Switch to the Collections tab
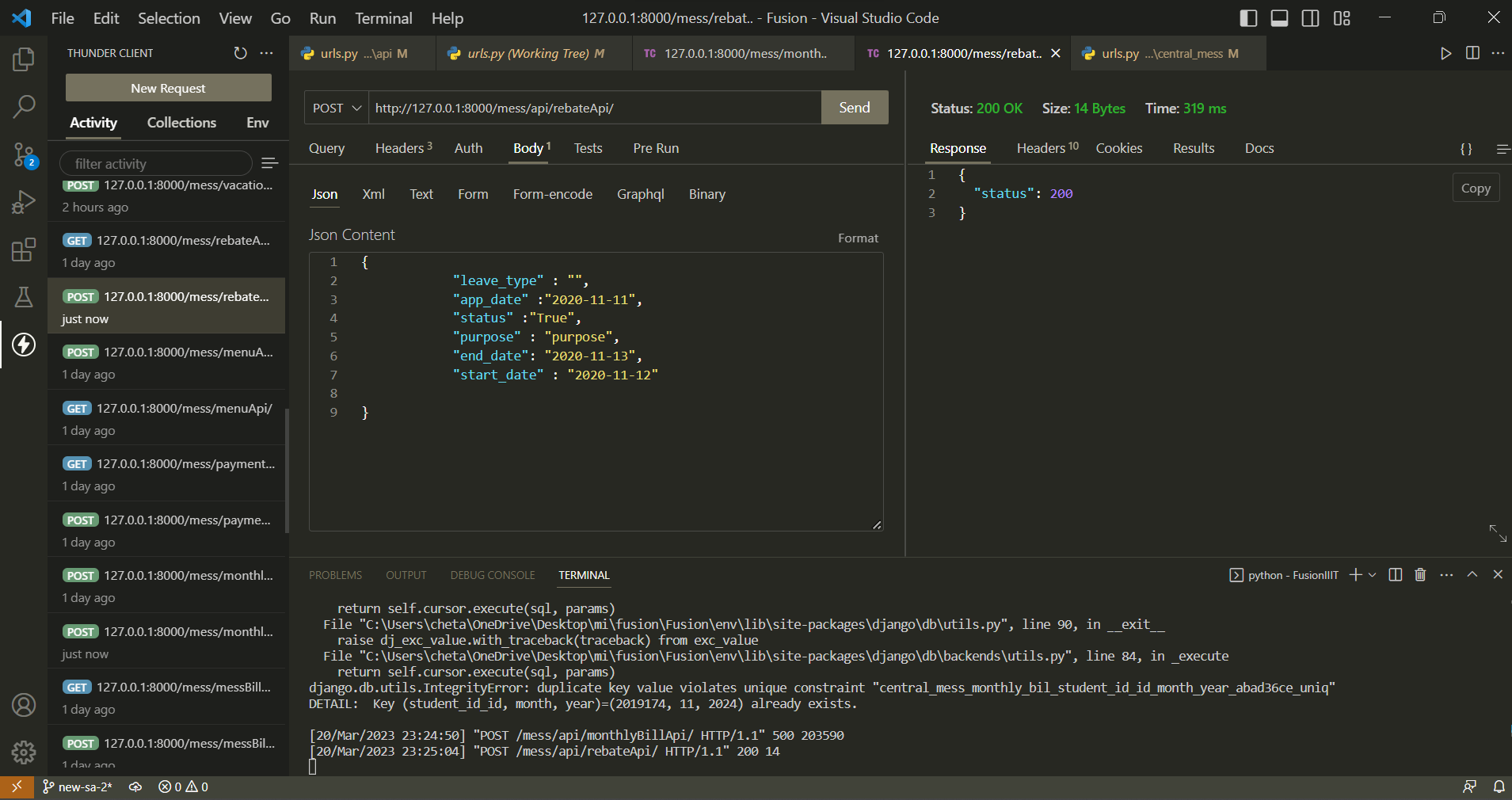The image size is (1512, 800). point(181,123)
